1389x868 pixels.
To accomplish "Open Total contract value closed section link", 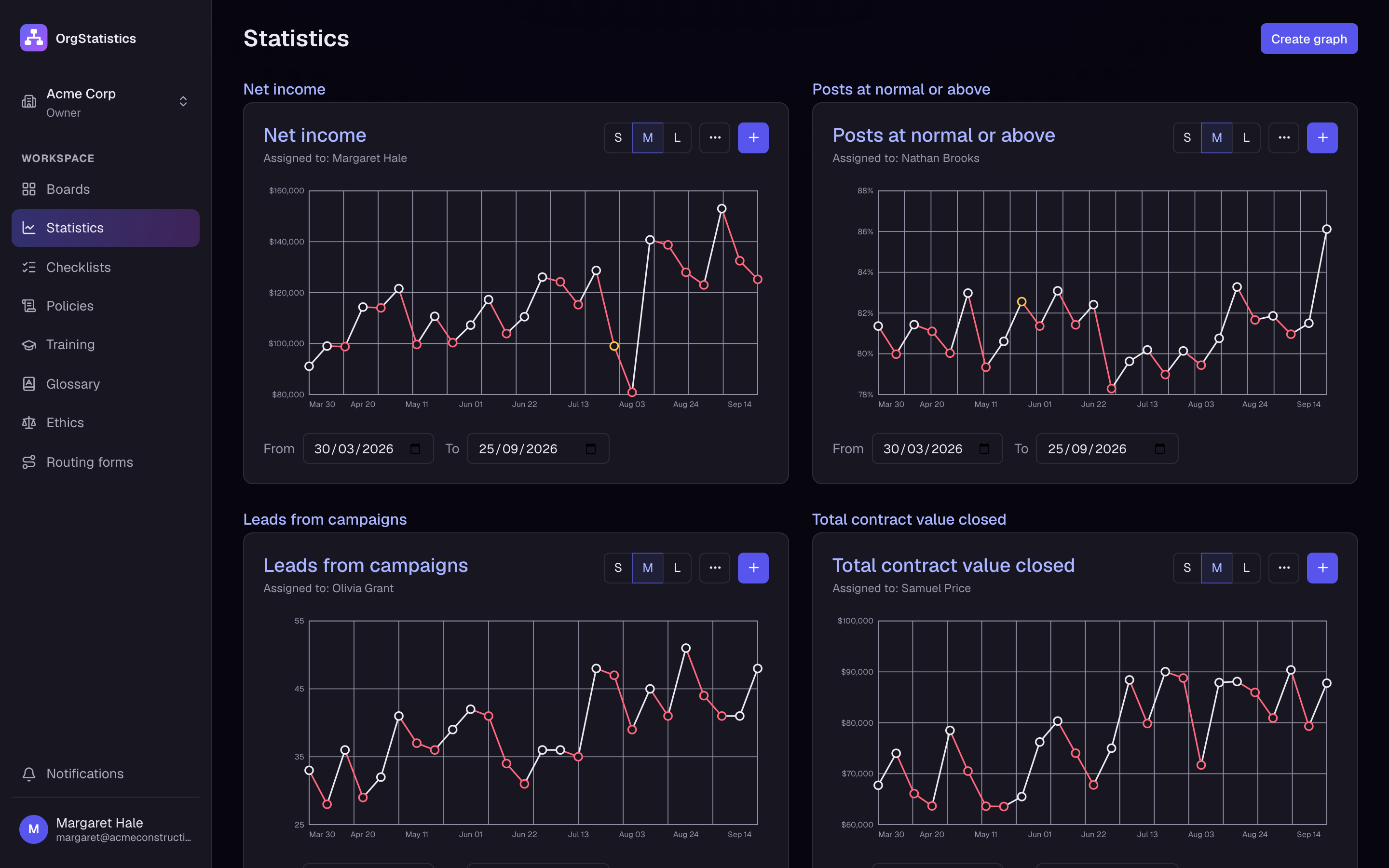I will tap(909, 519).
